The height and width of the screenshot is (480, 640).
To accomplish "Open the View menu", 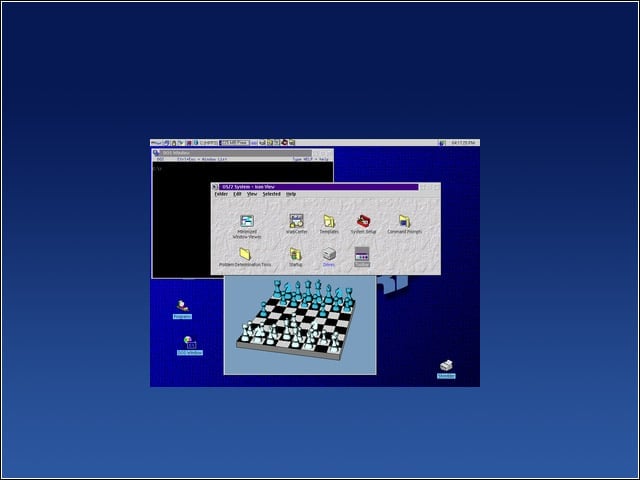I will (x=252, y=194).
